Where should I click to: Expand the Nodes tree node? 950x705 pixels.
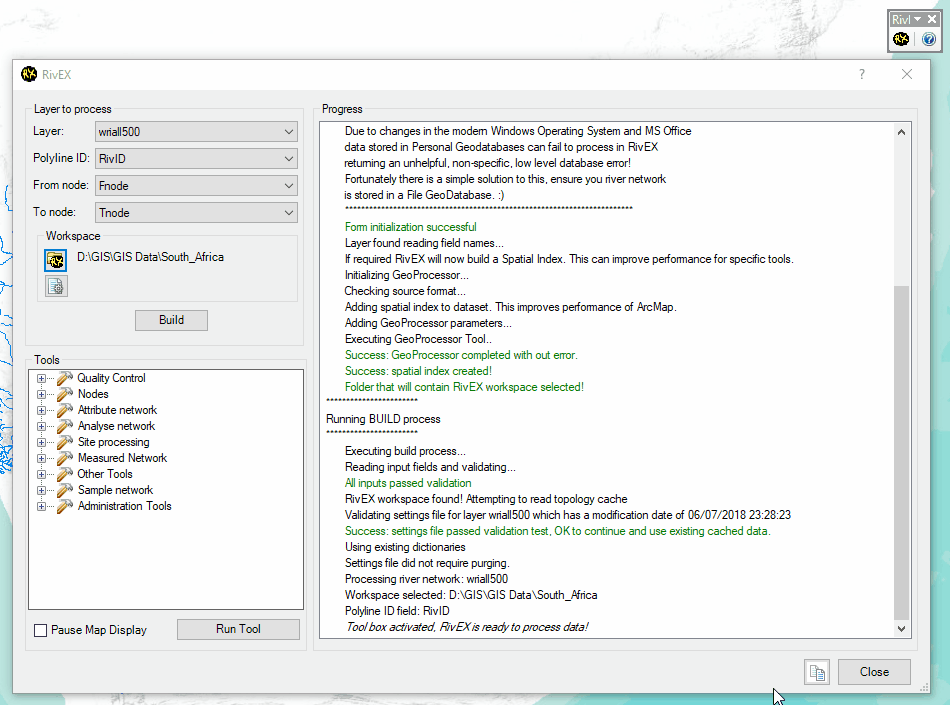coord(41,394)
